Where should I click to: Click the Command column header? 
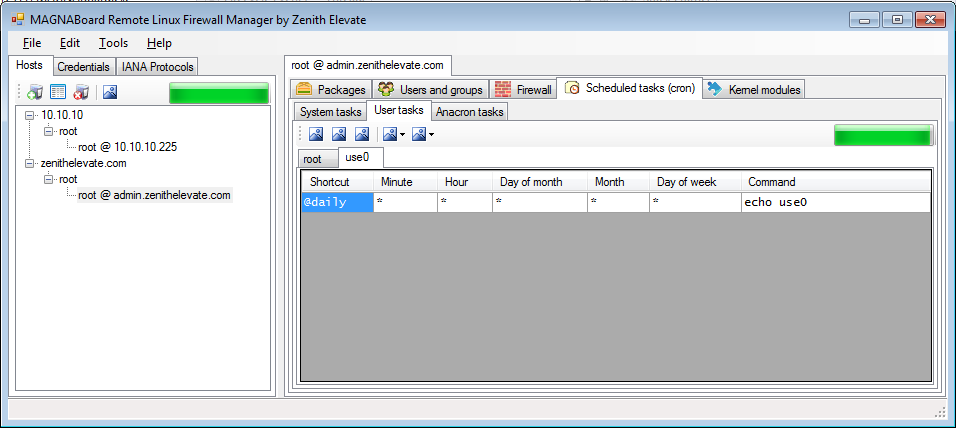tap(836, 182)
